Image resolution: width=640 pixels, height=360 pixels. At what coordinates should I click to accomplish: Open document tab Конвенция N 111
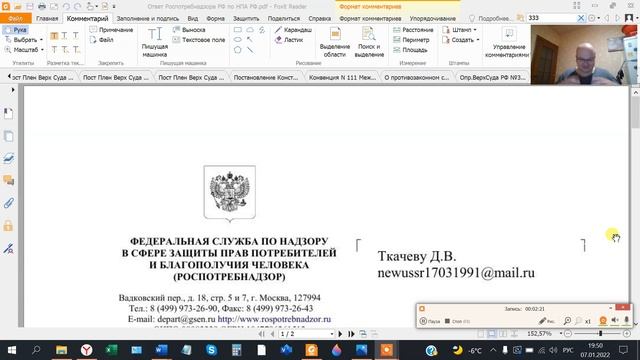[342, 77]
